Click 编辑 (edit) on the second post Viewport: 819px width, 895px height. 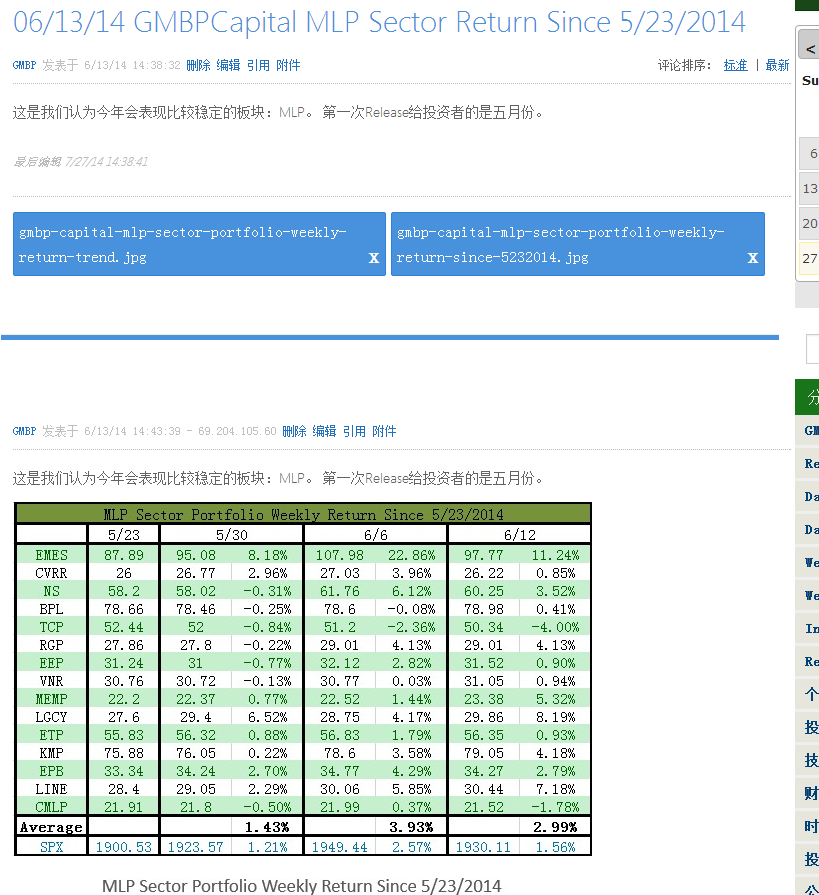324,431
